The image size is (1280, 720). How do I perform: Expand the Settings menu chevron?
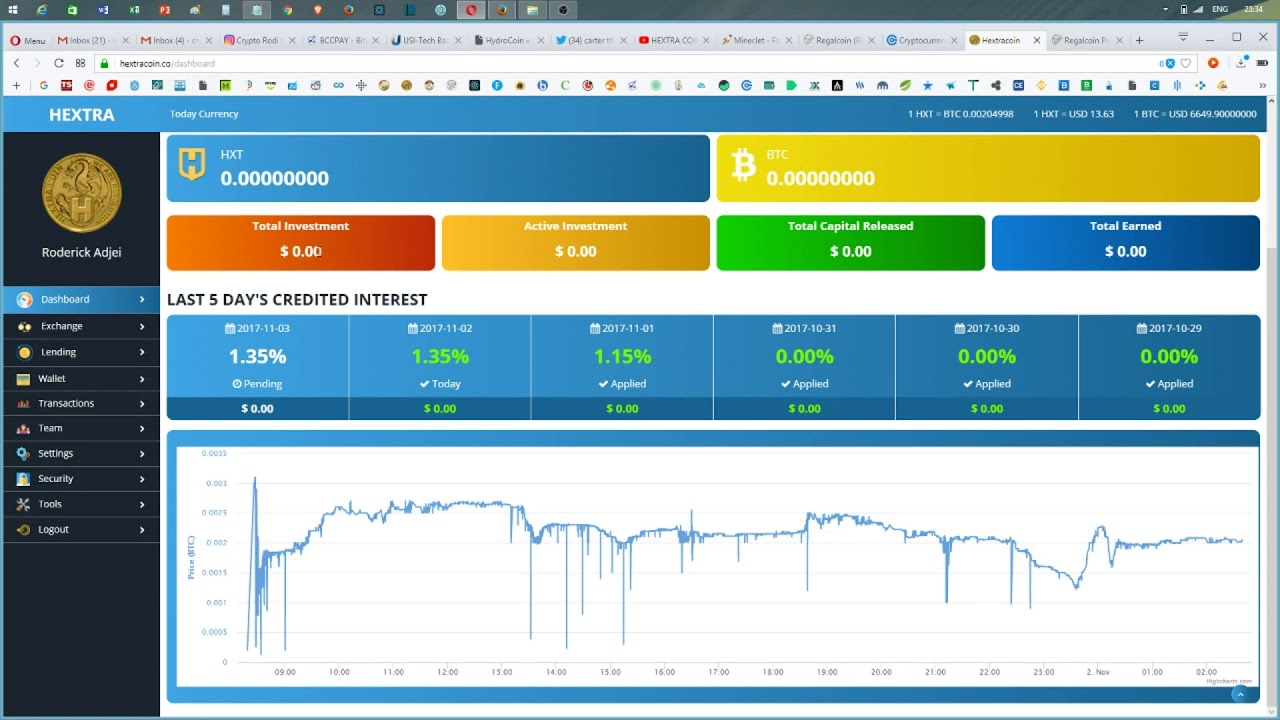pos(142,453)
